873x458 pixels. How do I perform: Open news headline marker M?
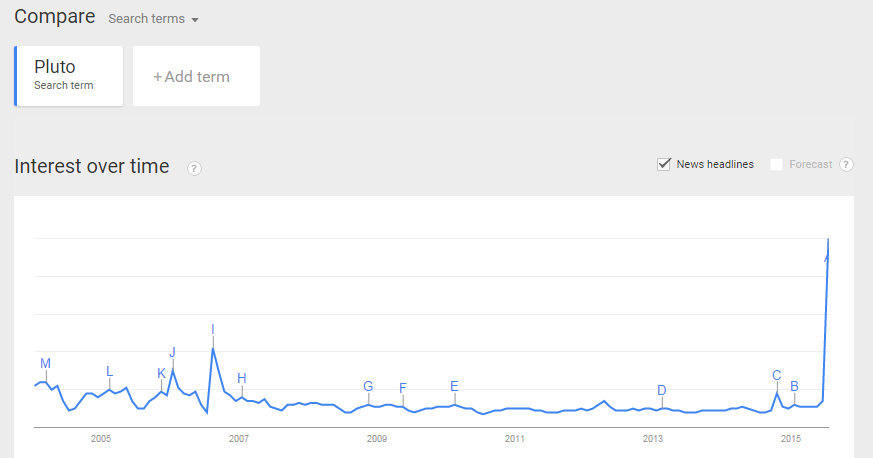(x=46, y=363)
